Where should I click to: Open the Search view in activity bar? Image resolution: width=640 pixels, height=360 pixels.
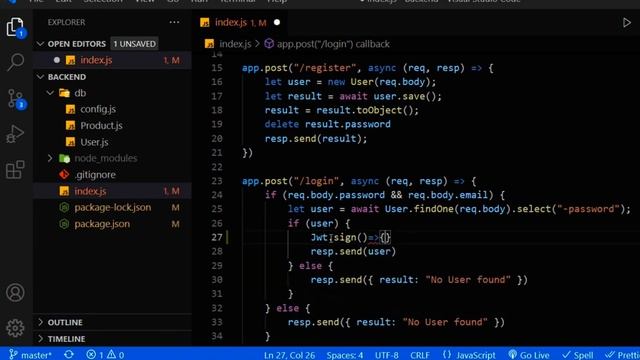[16, 62]
